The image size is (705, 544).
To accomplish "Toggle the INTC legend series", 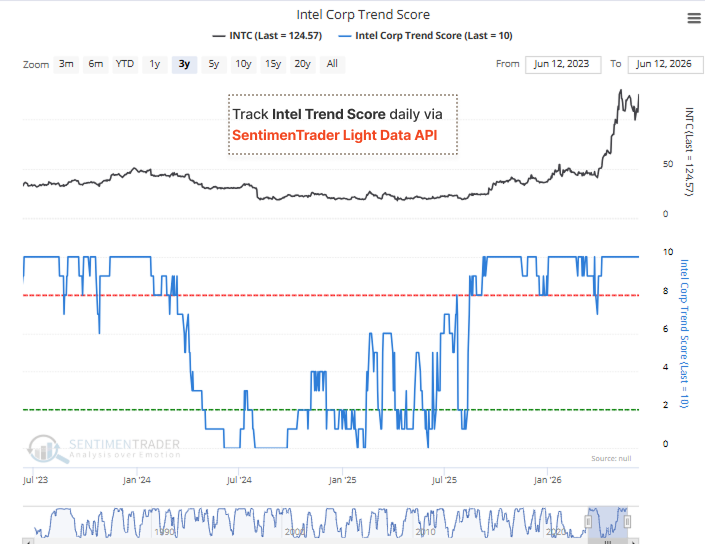I will 267,36.
